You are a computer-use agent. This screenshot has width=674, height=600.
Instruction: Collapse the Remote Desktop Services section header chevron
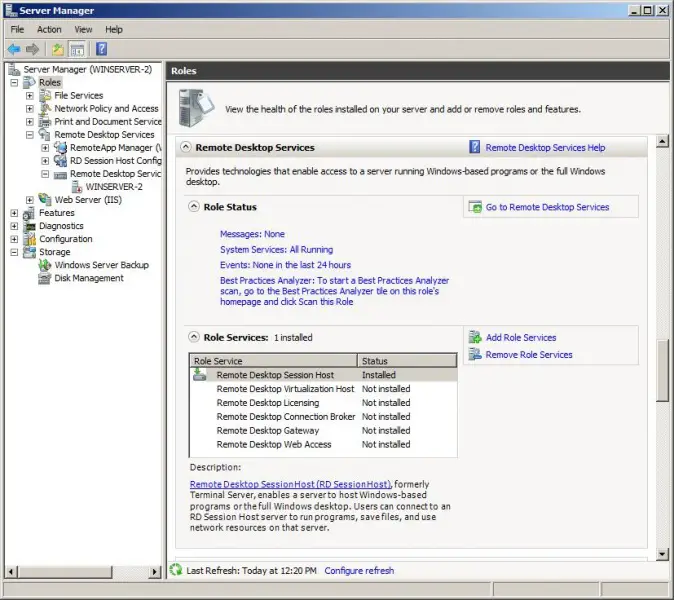click(x=186, y=147)
